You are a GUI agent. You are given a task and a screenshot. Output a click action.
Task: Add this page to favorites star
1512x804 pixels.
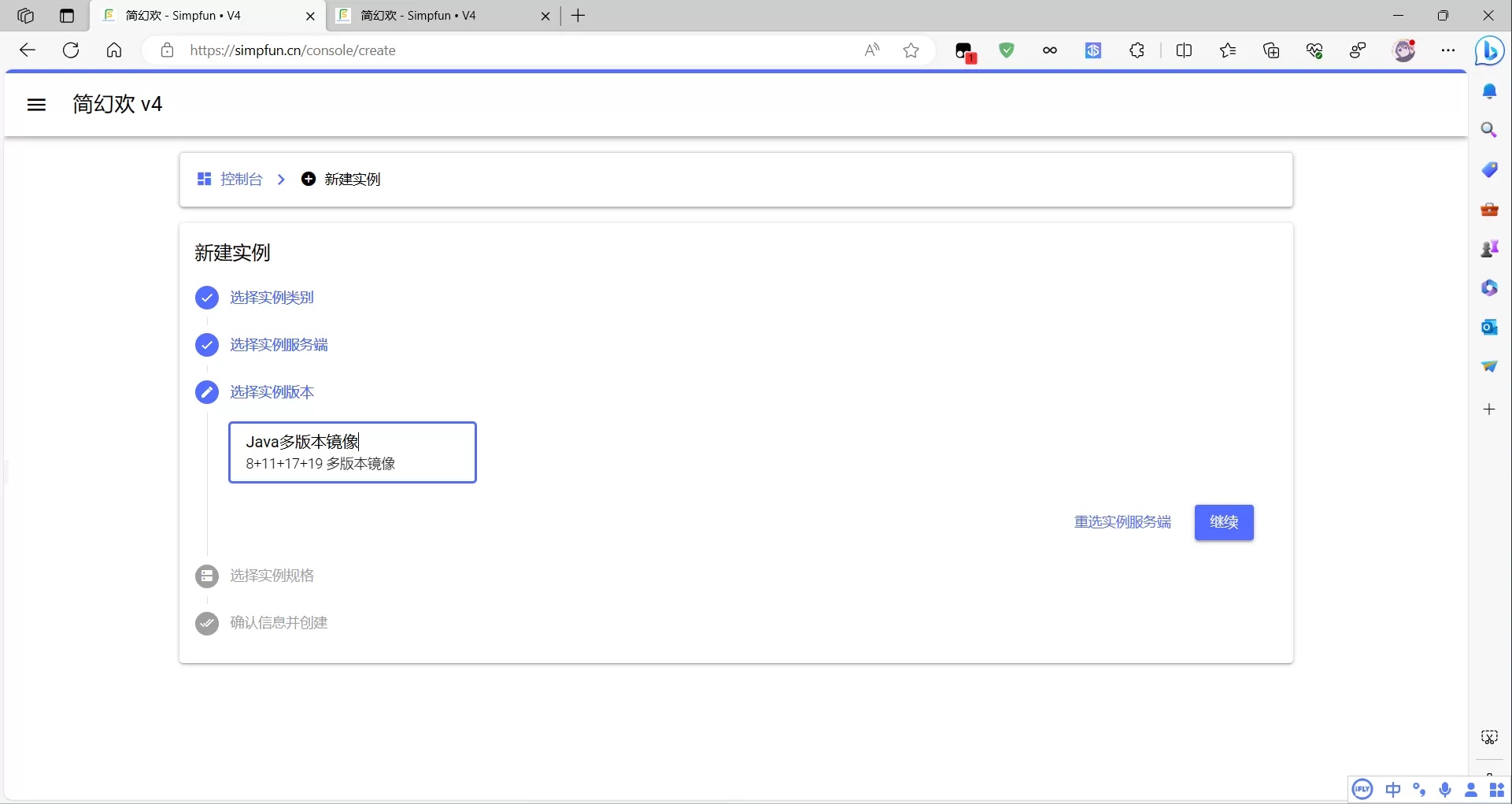[911, 50]
